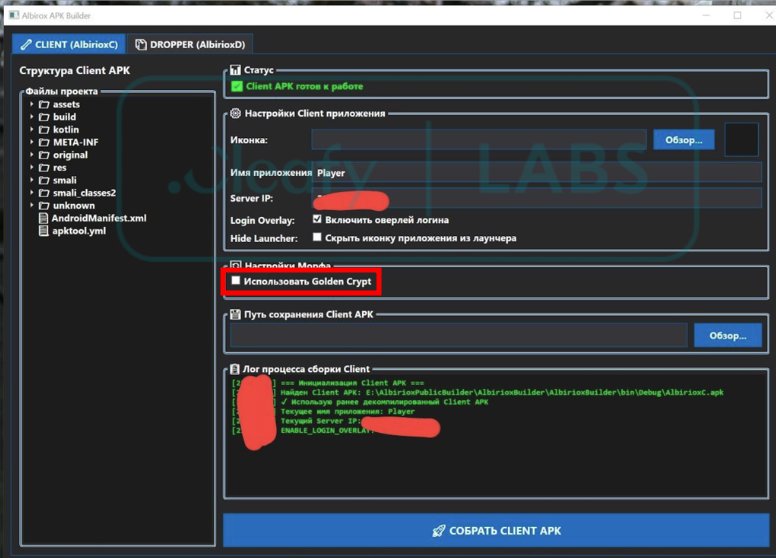Click the green checkmark status icon
This screenshot has width=776, height=558.
click(237, 87)
